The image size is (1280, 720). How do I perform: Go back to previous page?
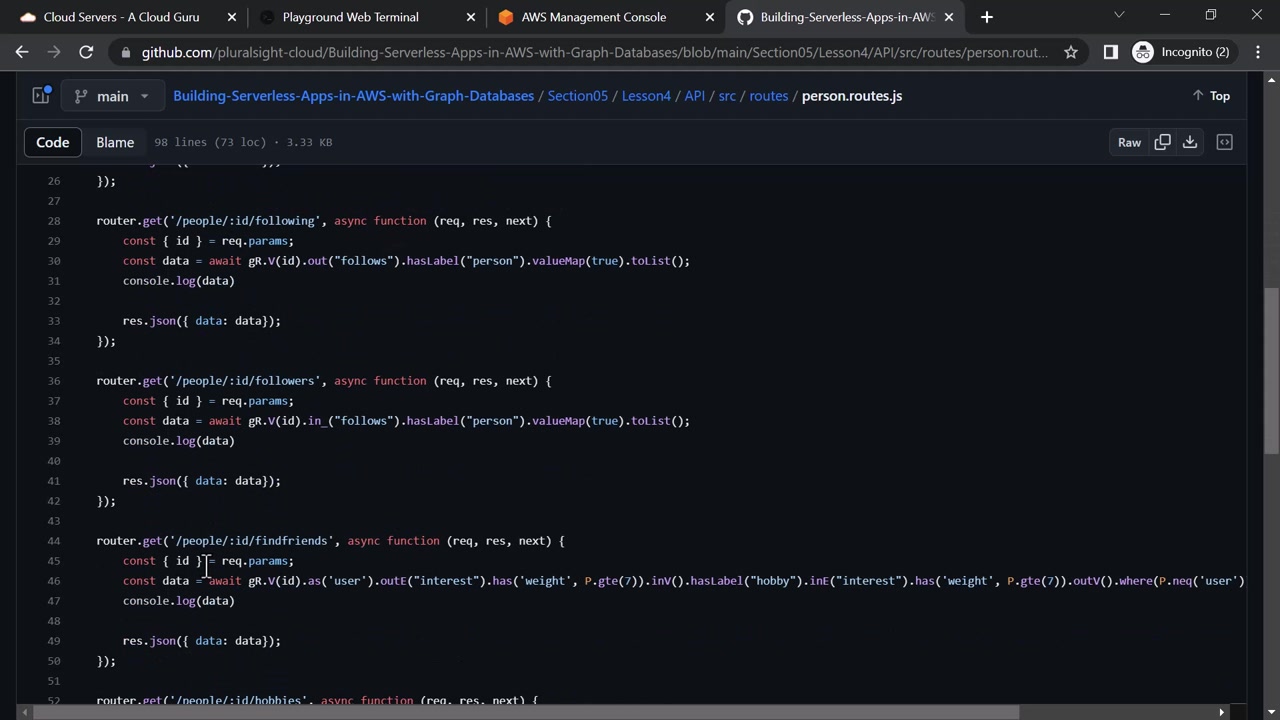[22, 52]
